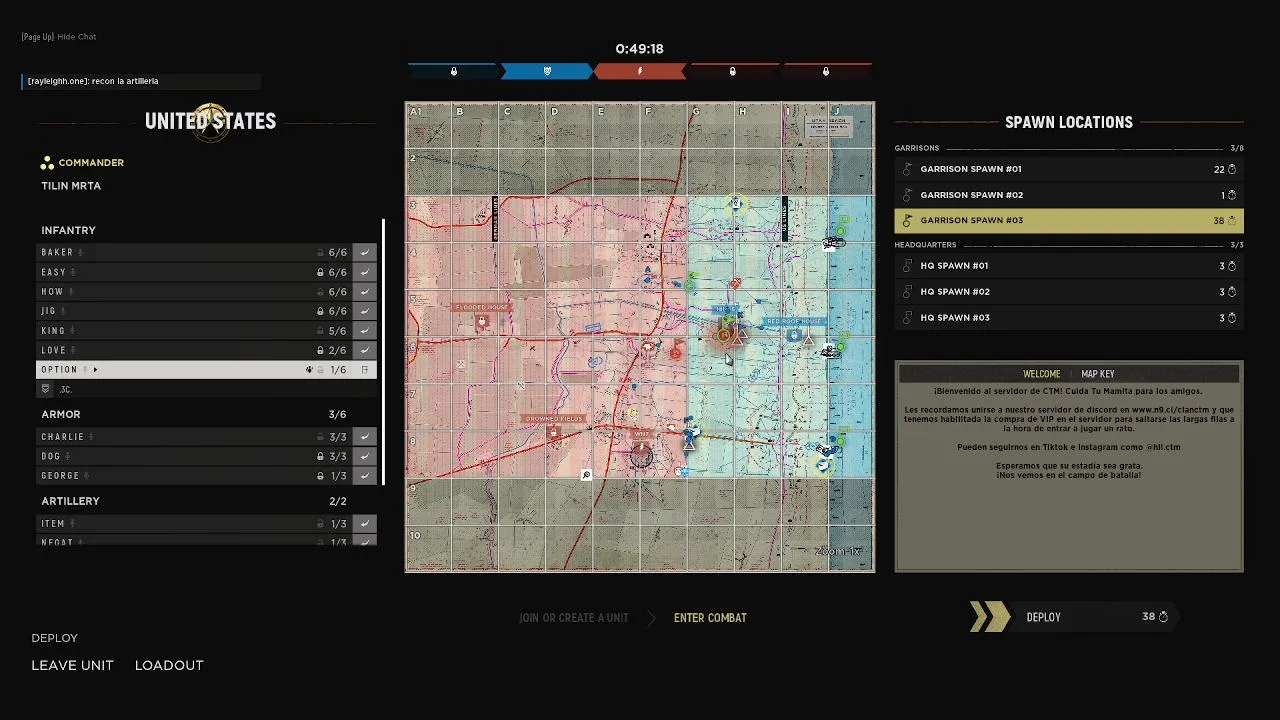Join the How infantry unit
This screenshot has width=1280, height=720.
point(365,292)
